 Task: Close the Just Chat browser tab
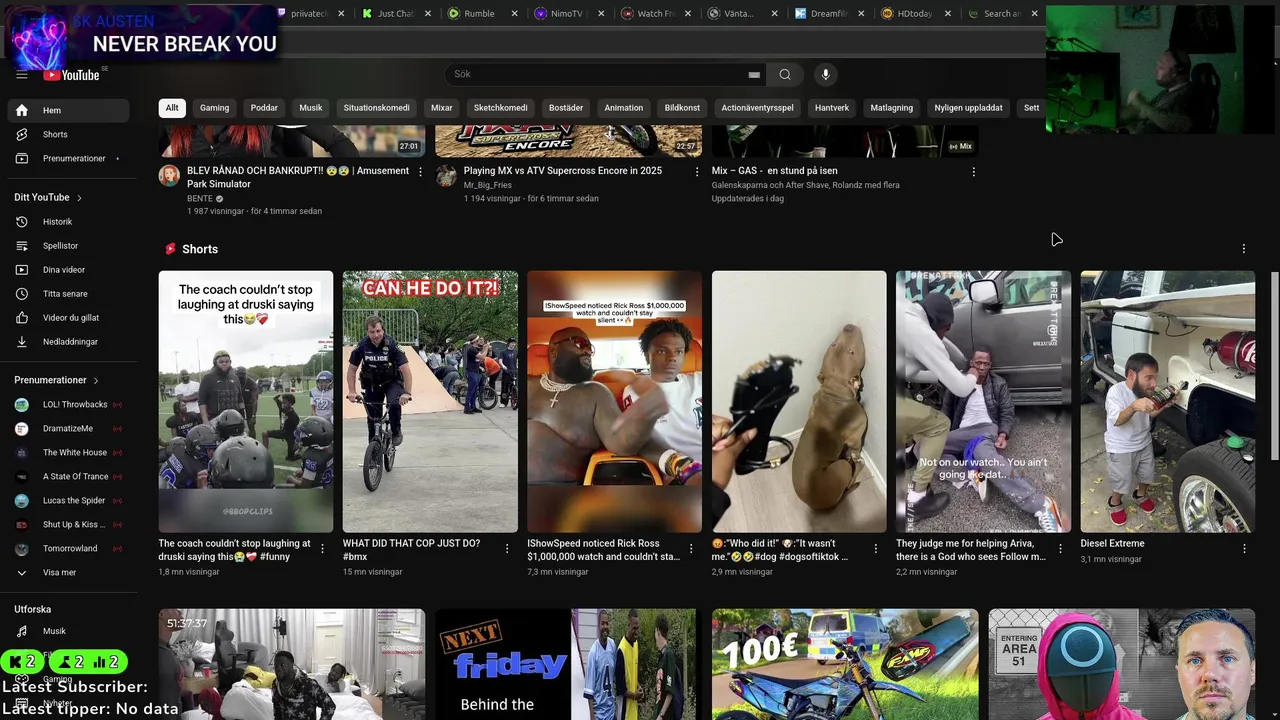pos(428,14)
